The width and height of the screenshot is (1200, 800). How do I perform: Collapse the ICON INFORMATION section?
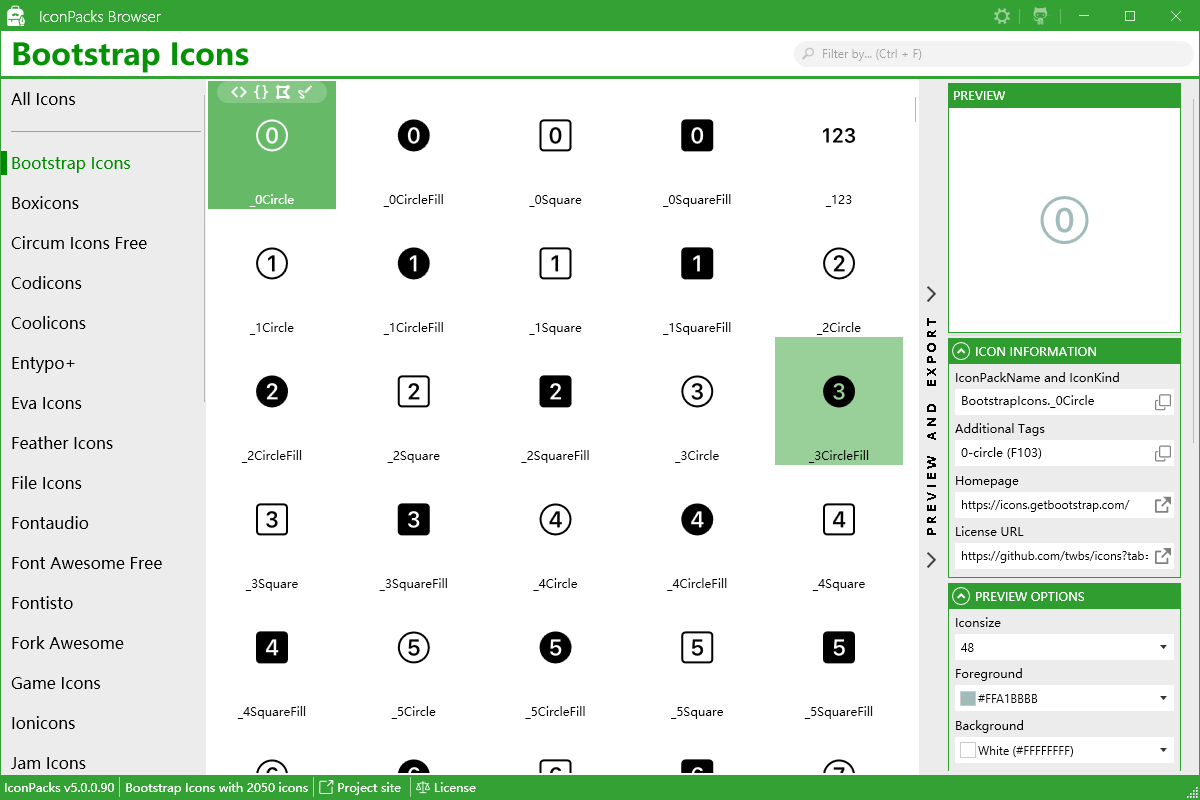click(x=961, y=351)
